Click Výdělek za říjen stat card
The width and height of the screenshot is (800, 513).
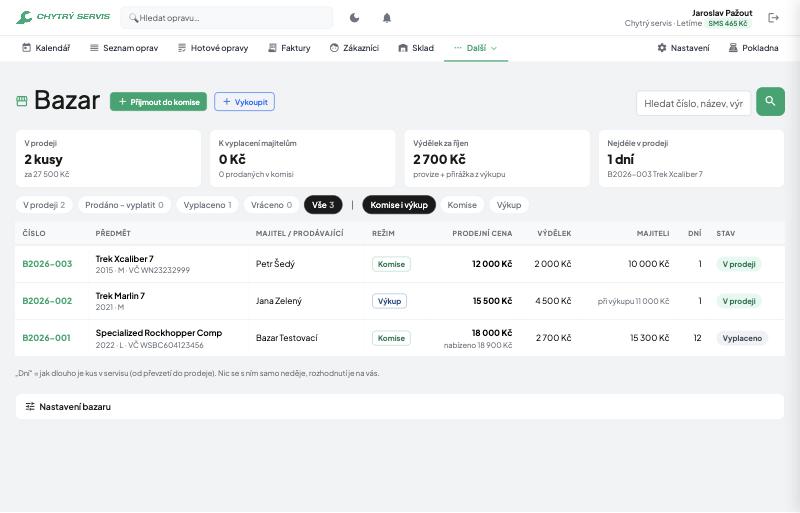click(497, 158)
